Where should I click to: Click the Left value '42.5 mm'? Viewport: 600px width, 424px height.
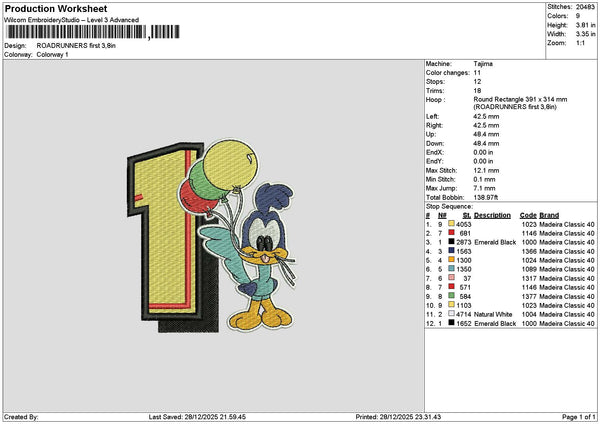click(x=486, y=116)
